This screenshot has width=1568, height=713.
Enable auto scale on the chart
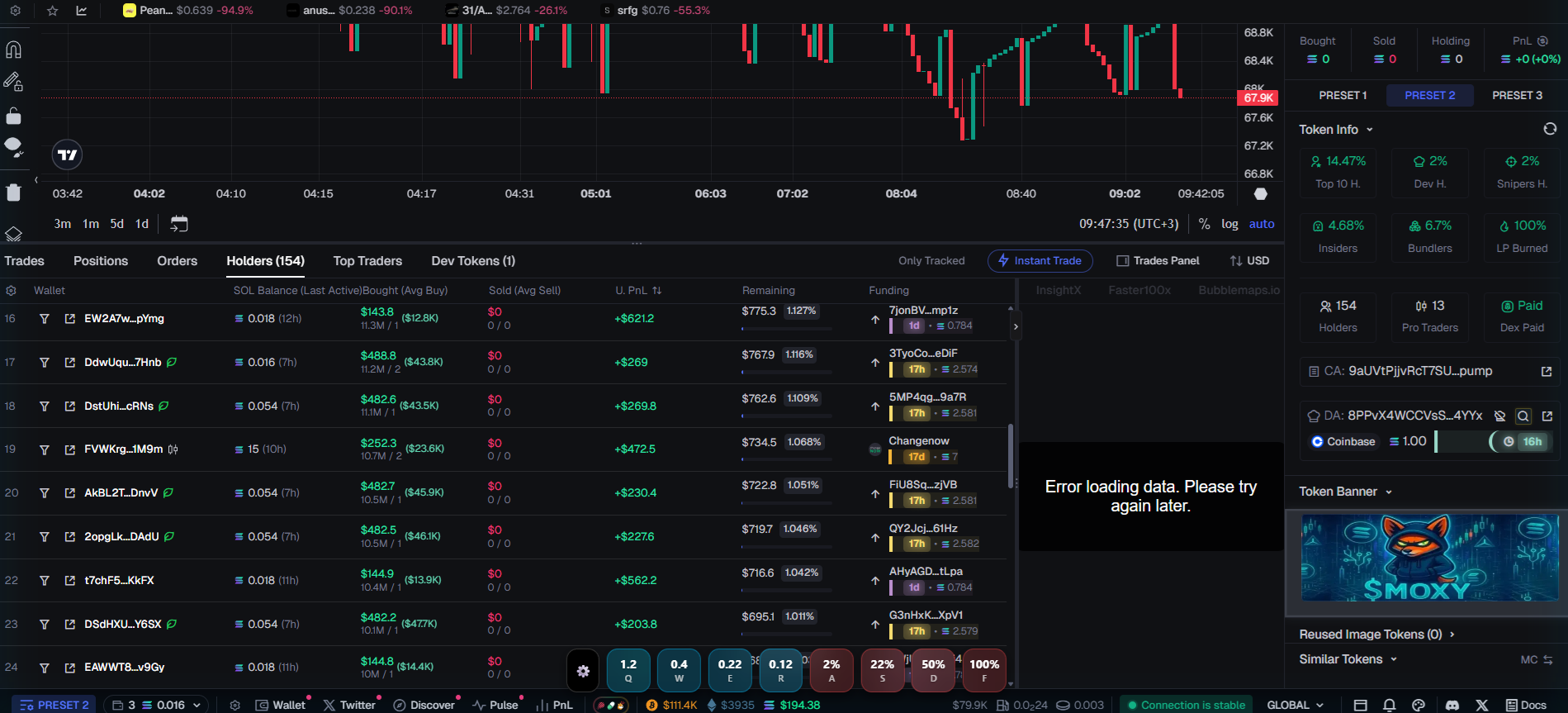click(x=1261, y=224)
